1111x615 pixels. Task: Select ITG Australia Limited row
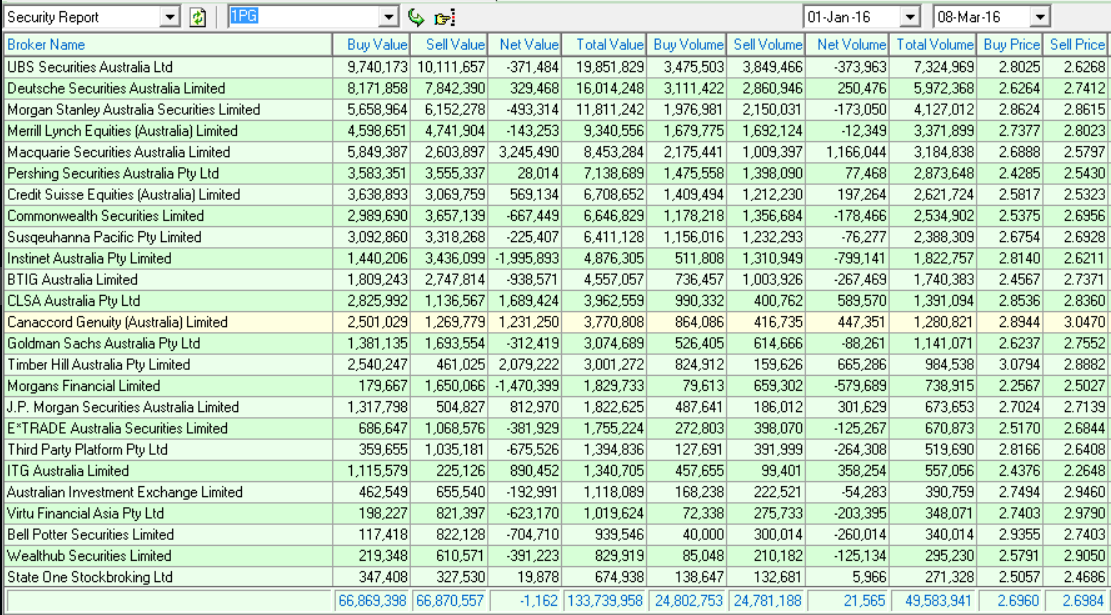point(555,471)
